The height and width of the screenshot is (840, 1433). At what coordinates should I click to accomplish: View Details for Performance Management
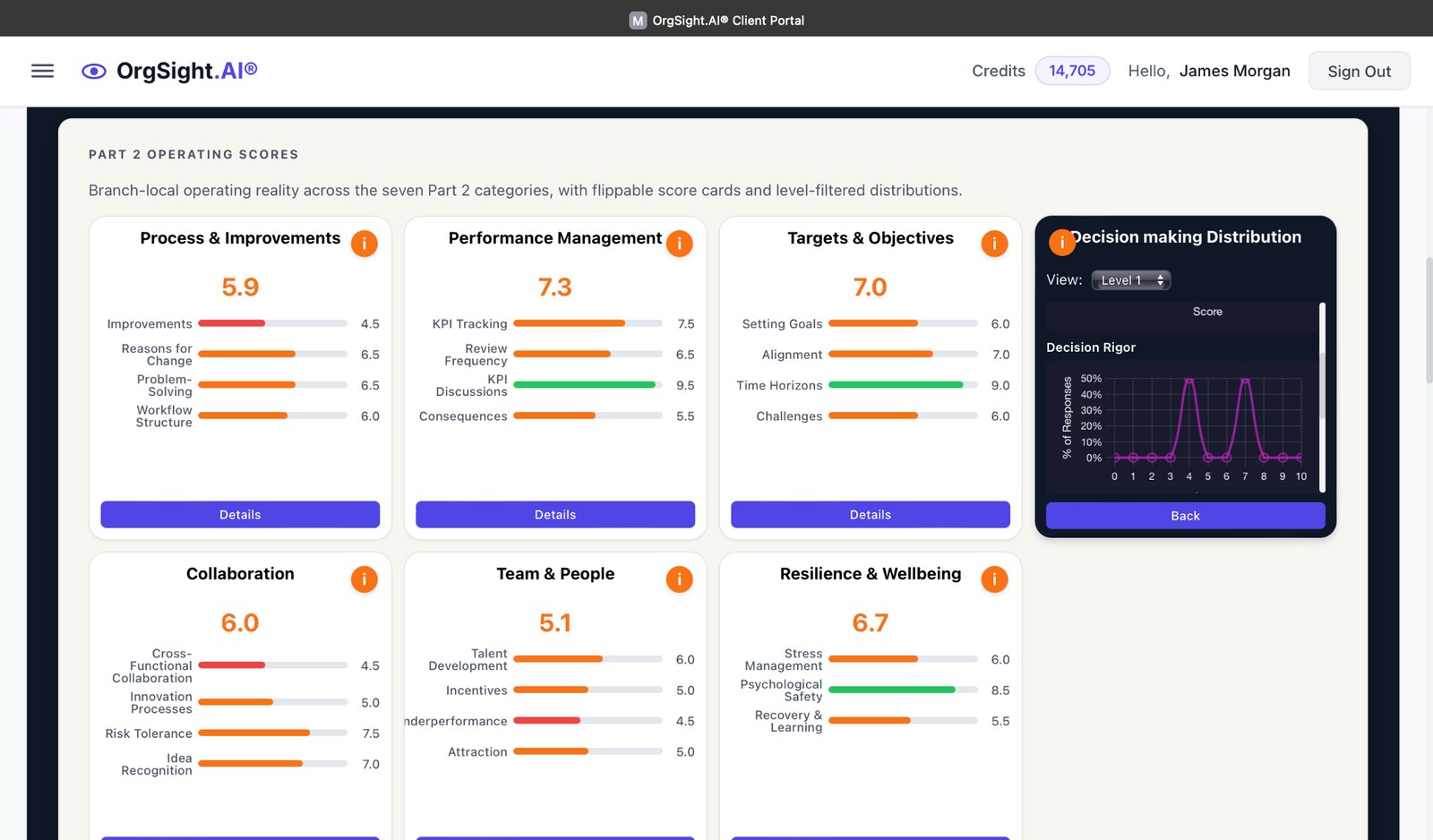point(554,514)
